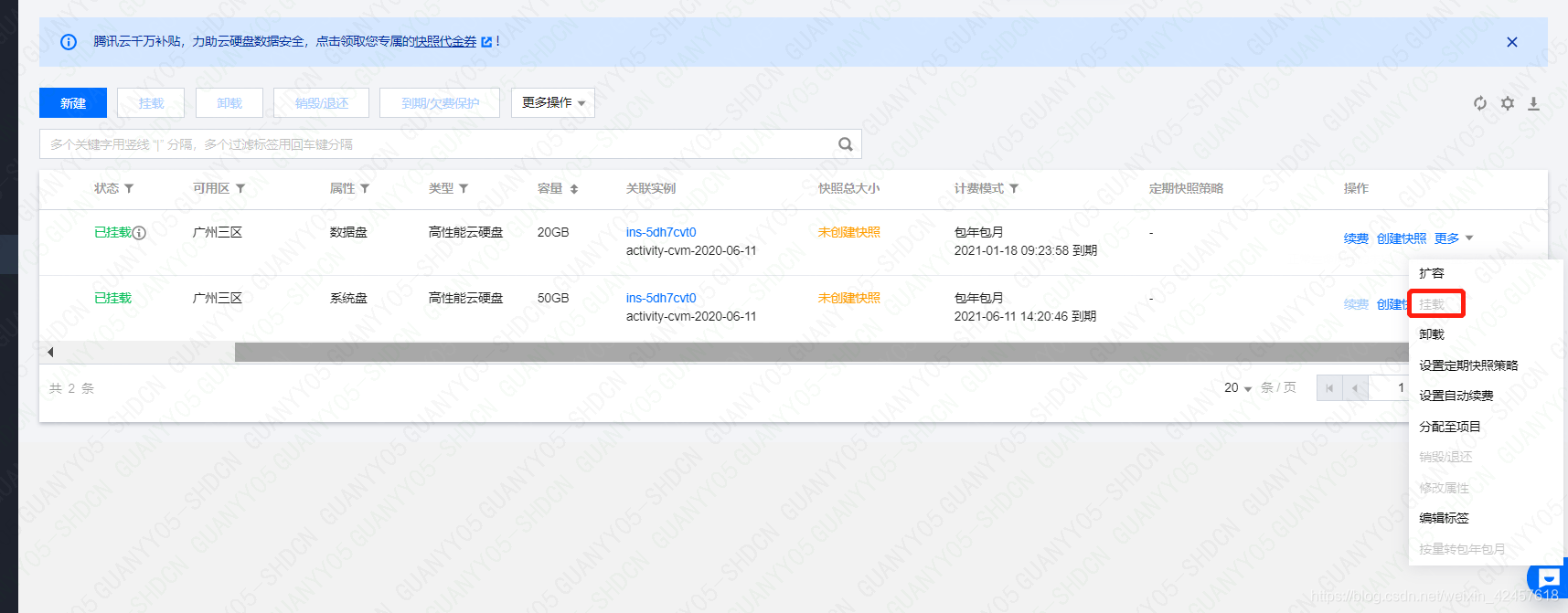Click the 新建 button
This screenshot has width=1568, height=613.
pos(73,103)
